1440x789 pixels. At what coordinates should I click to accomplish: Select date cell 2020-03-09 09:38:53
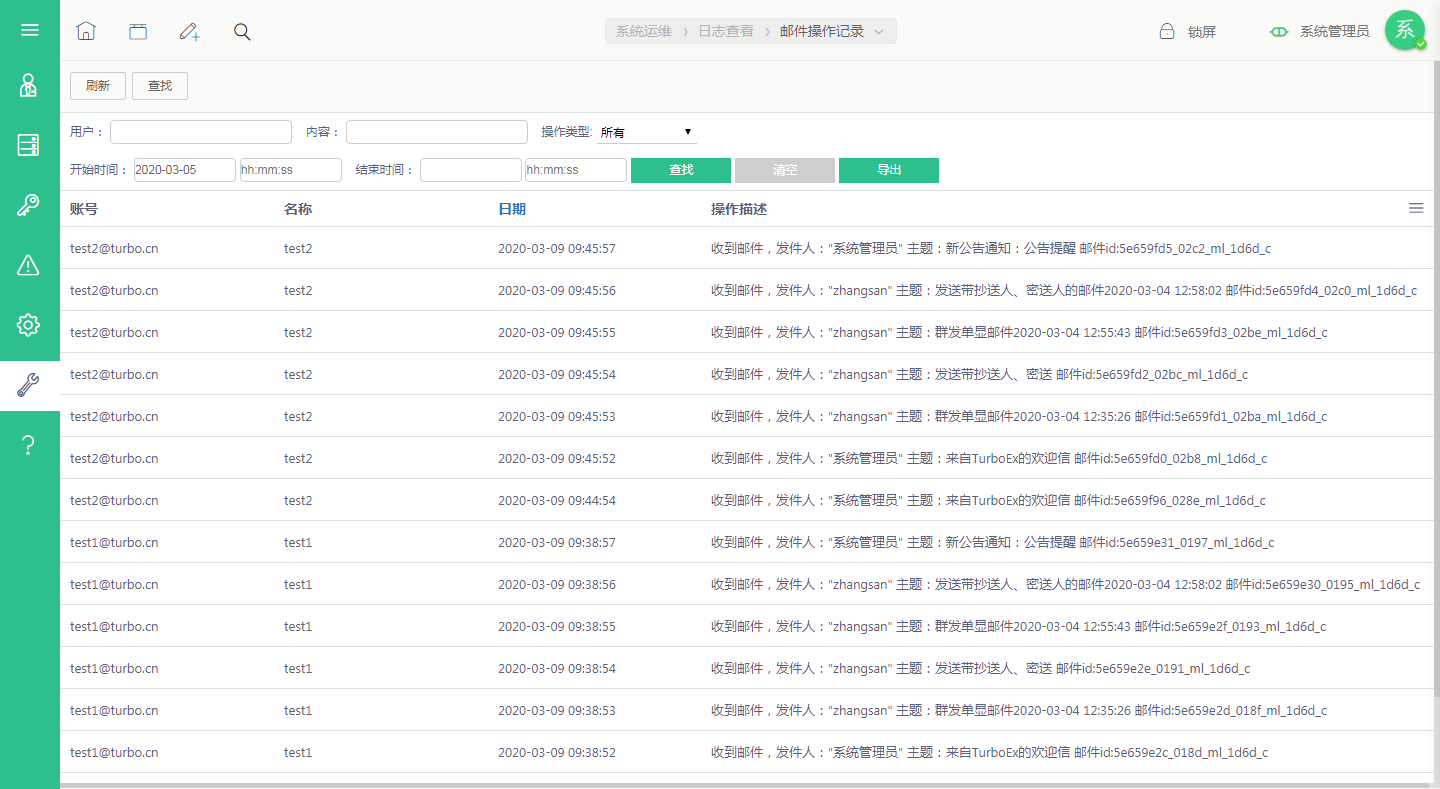(x=557, y=711)
